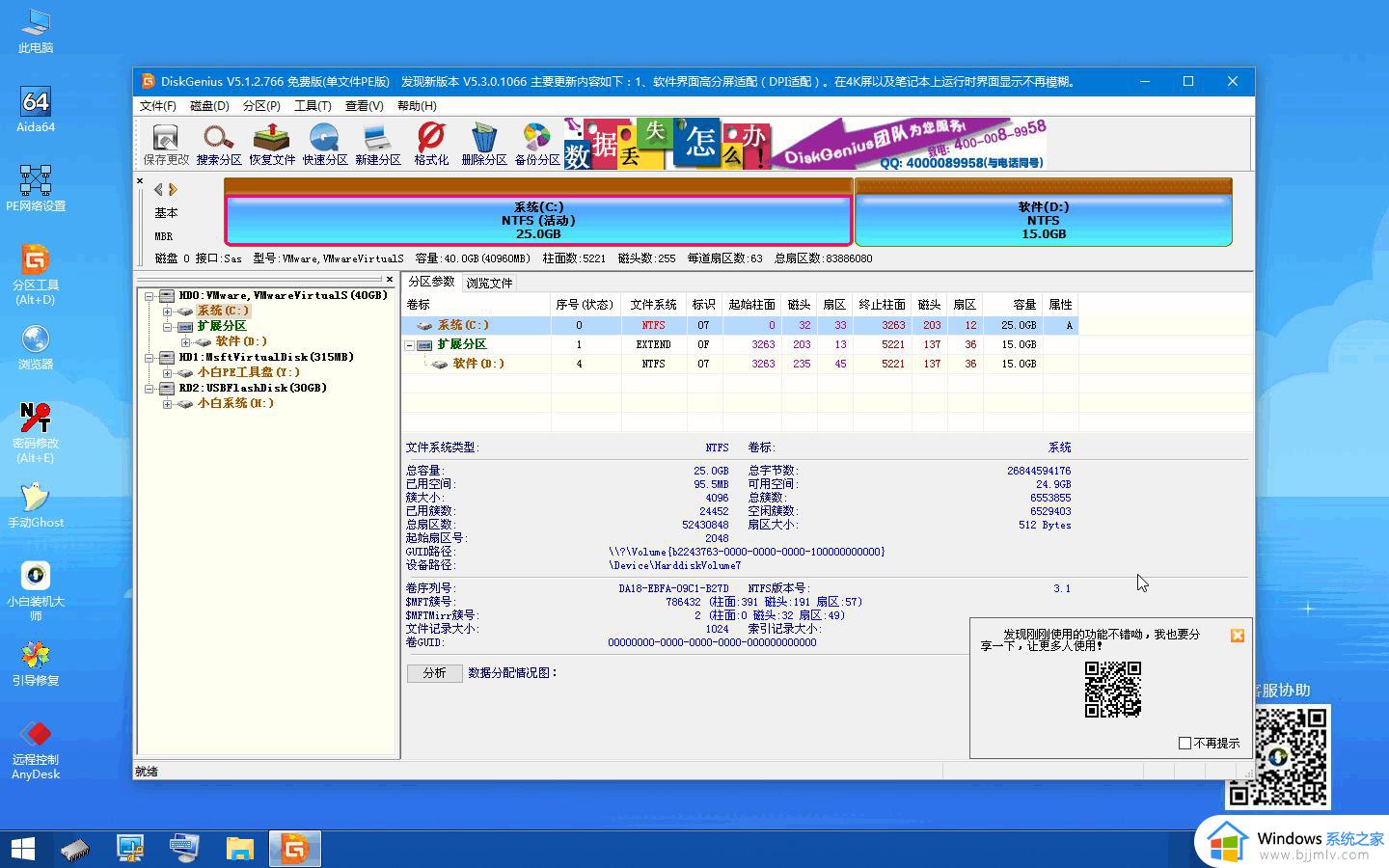Open the 分区(P) menu

(x=261, y=106)
